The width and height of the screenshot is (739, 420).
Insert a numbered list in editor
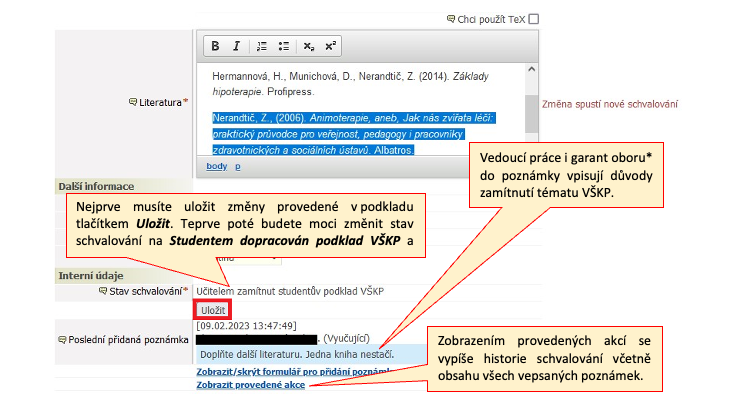pyautogui.click(x=262, y=46)
